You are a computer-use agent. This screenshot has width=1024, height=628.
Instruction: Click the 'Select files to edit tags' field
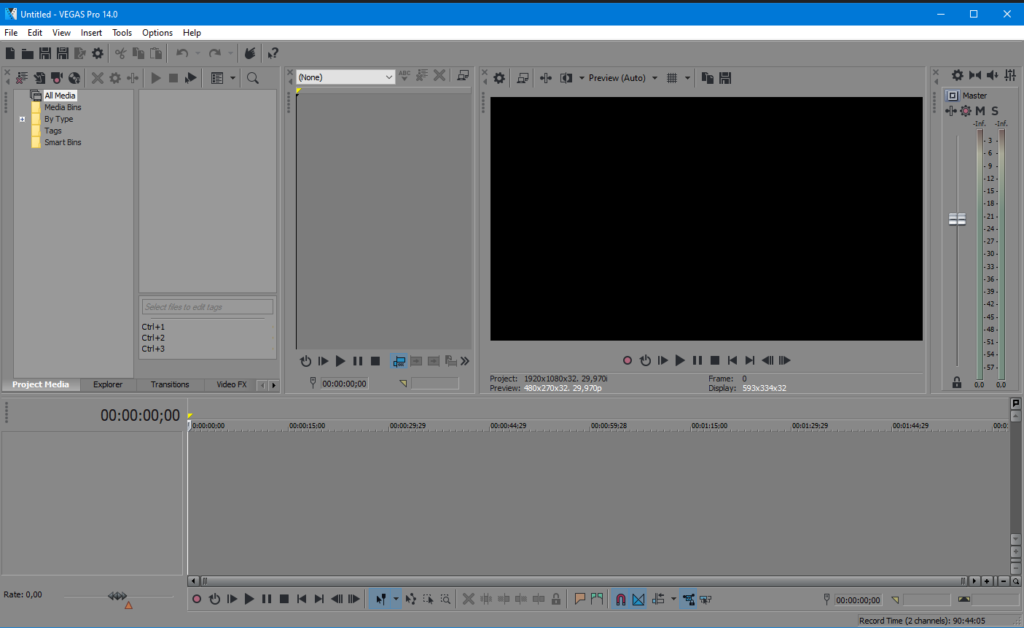pos(207,307)
